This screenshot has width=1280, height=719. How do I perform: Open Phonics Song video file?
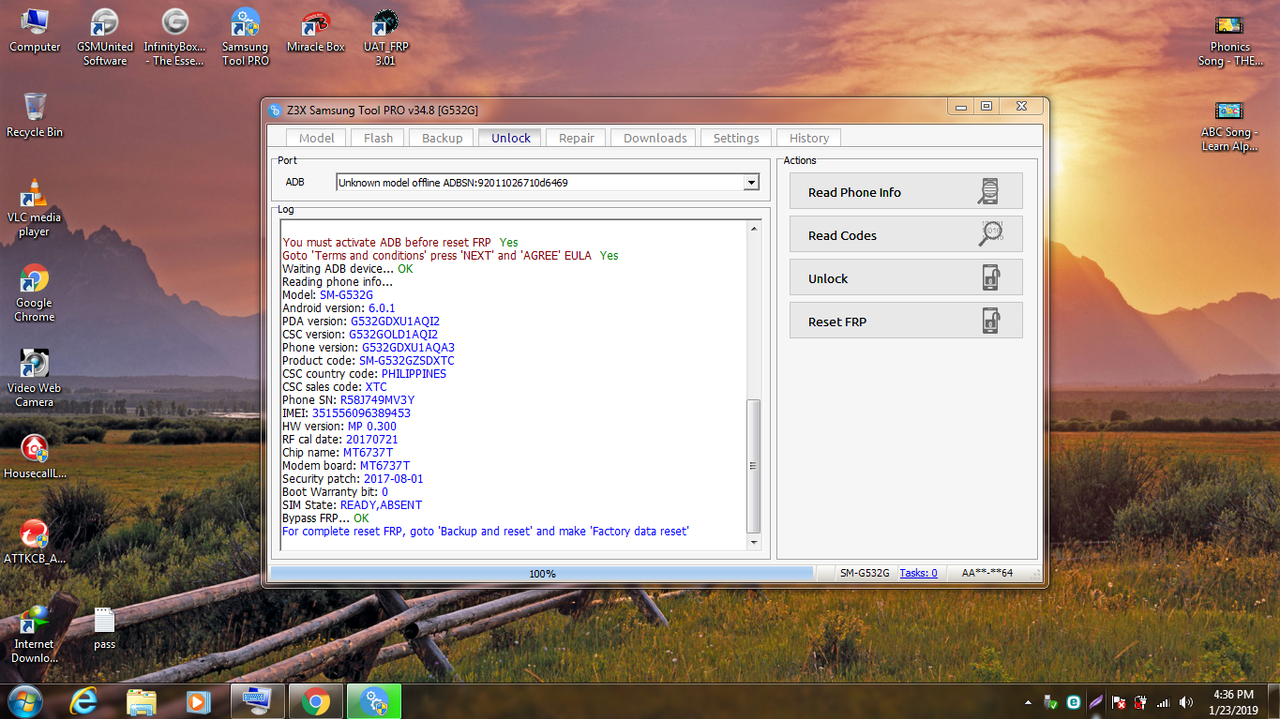(x=1230, y=40)
